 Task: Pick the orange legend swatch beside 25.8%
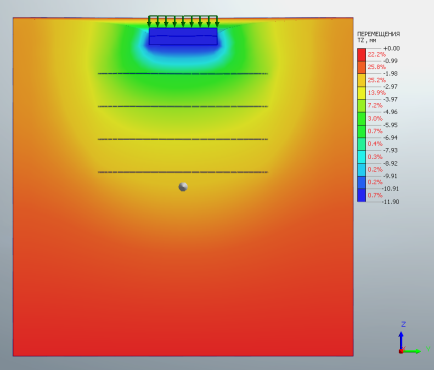coord(361,67)
